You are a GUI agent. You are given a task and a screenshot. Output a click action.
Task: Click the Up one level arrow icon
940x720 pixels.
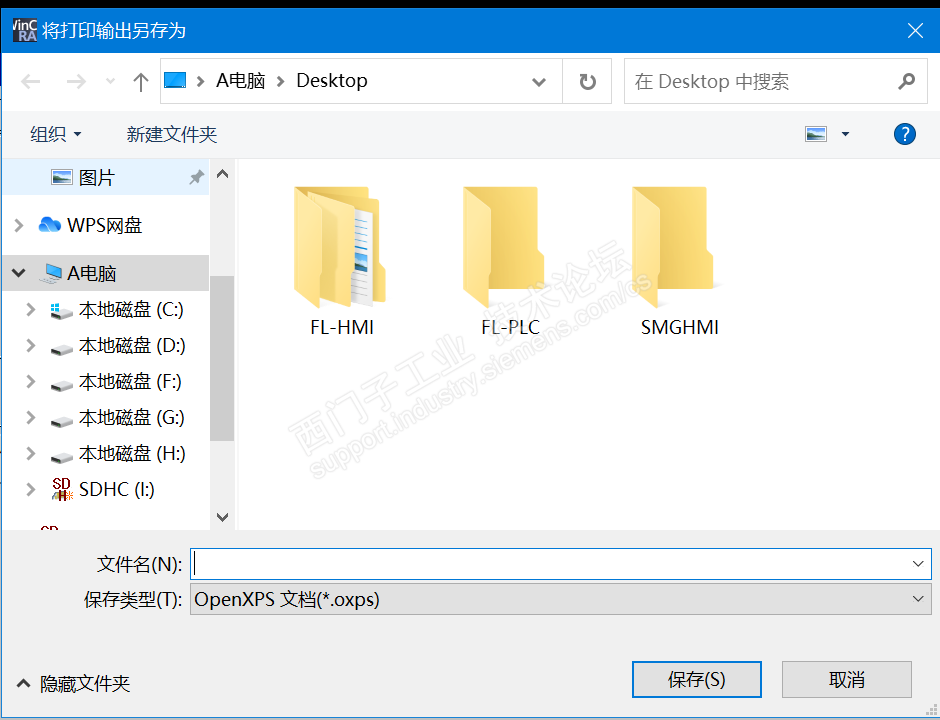click(140, 82)
